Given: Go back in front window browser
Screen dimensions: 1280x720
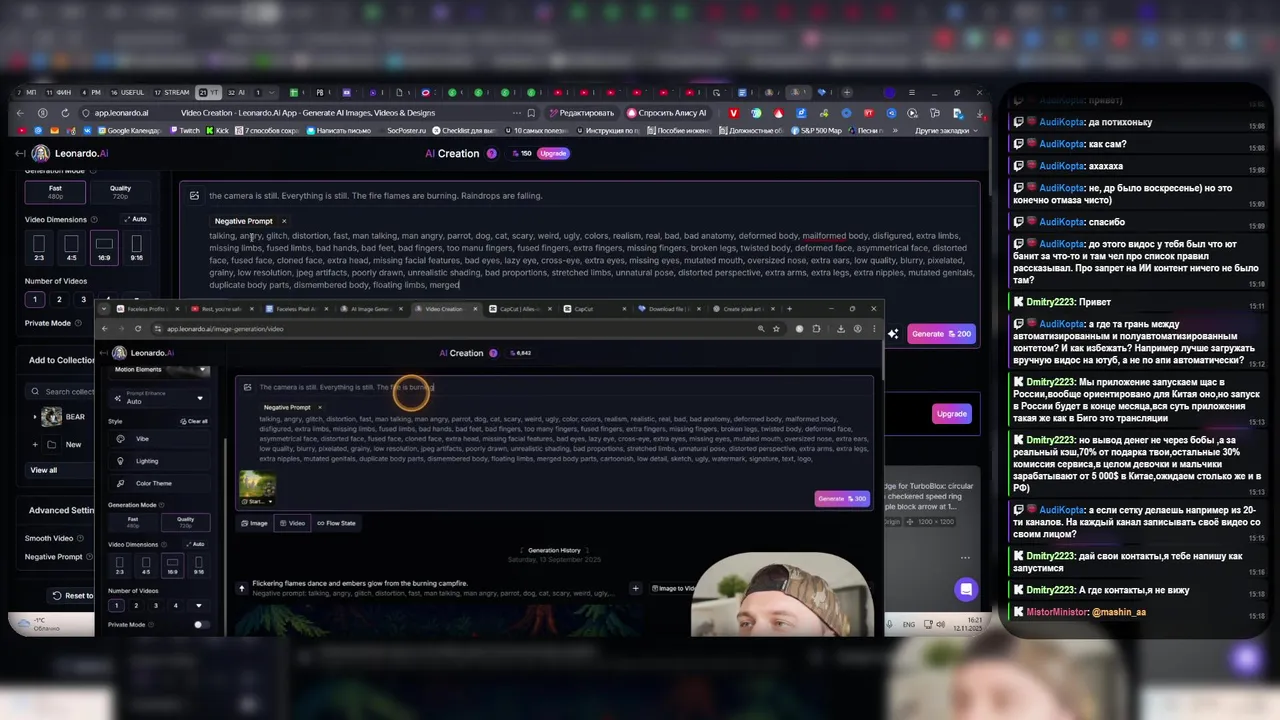Looking at the screenshot, I should click(x=105, y=329).
